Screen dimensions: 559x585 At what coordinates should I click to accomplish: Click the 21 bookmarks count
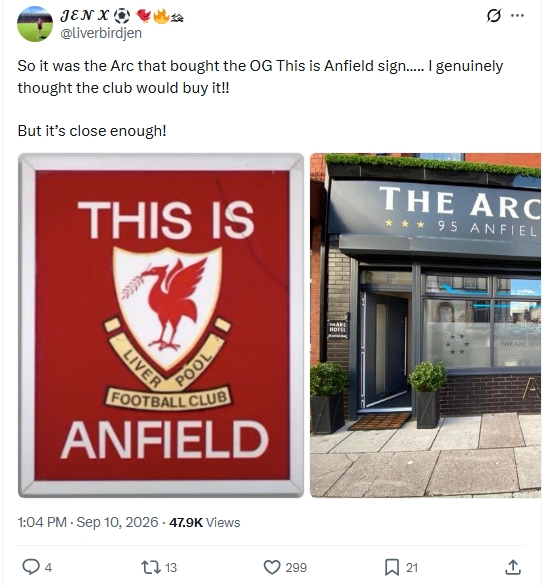click(412, 567)
